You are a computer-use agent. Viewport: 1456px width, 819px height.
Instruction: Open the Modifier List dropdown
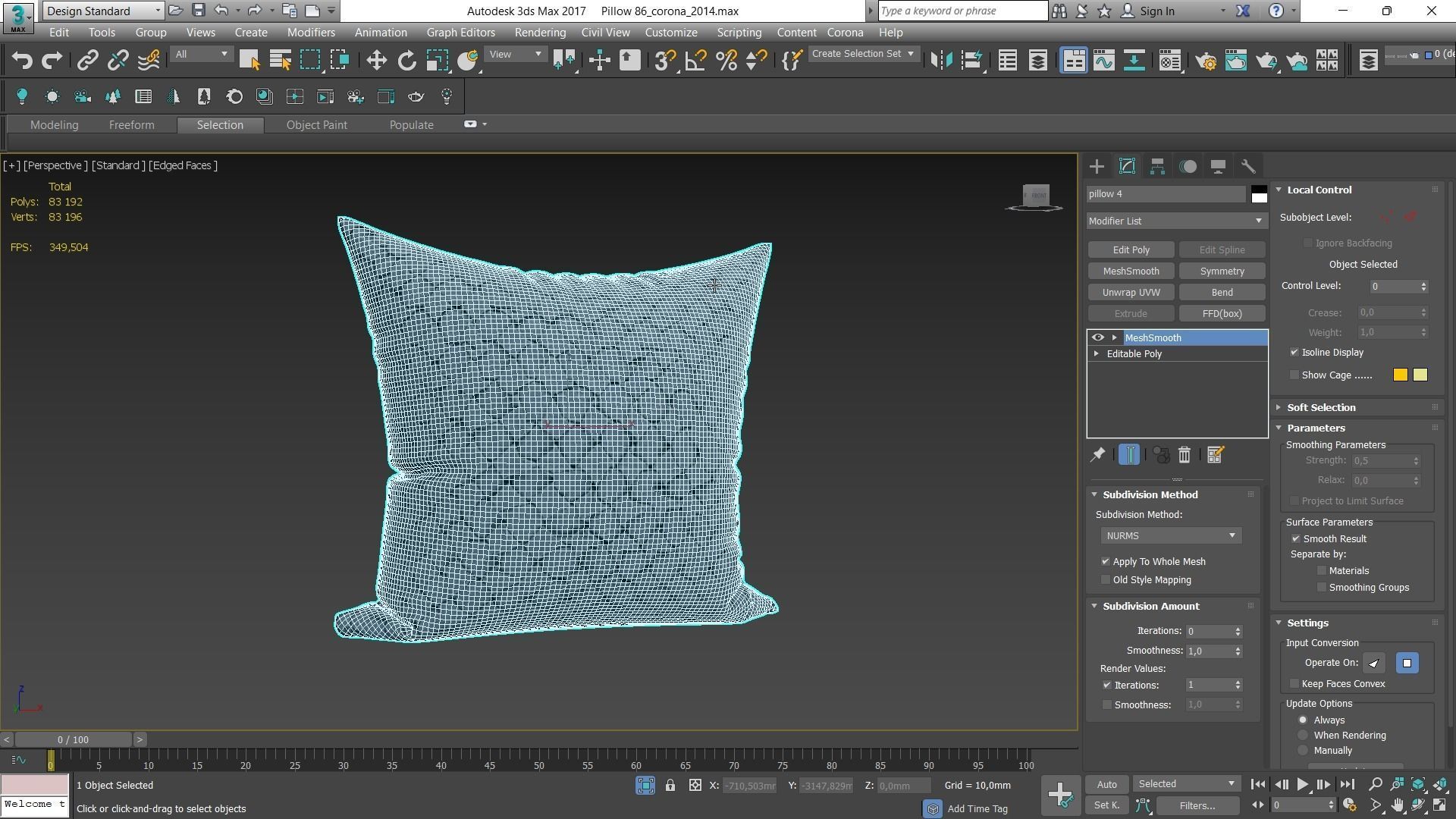click(1175, 221)
